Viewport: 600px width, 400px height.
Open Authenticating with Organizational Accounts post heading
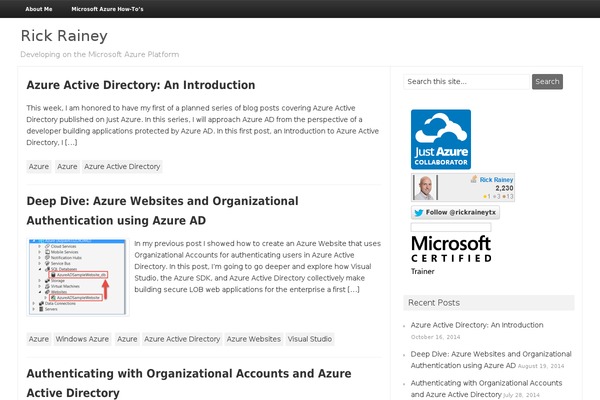click(189, 383)
